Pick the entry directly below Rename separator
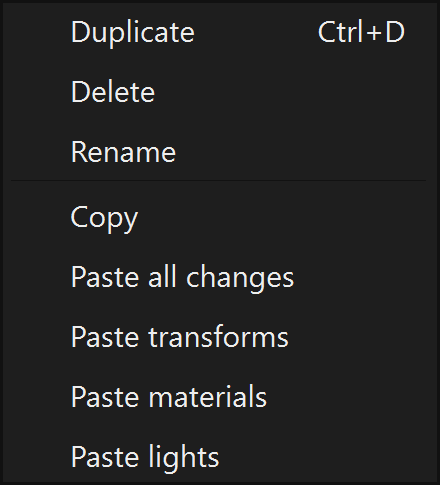Screen dimensions: 440x485 [220, 217]
